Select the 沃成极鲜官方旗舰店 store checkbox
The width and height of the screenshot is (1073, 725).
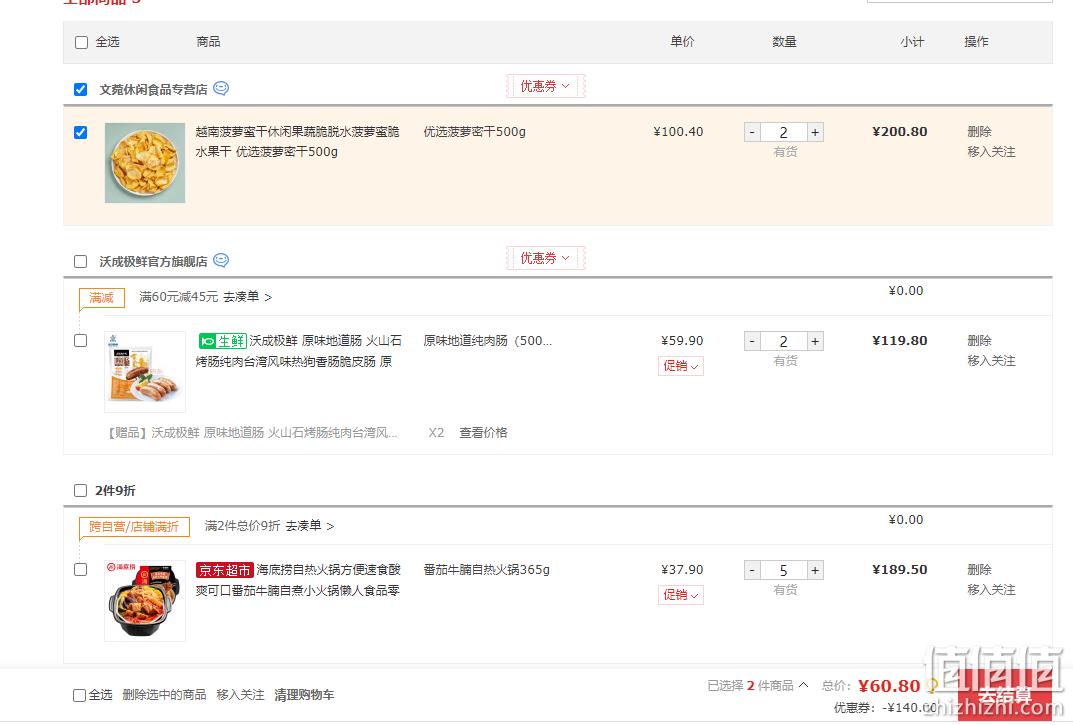81,262
